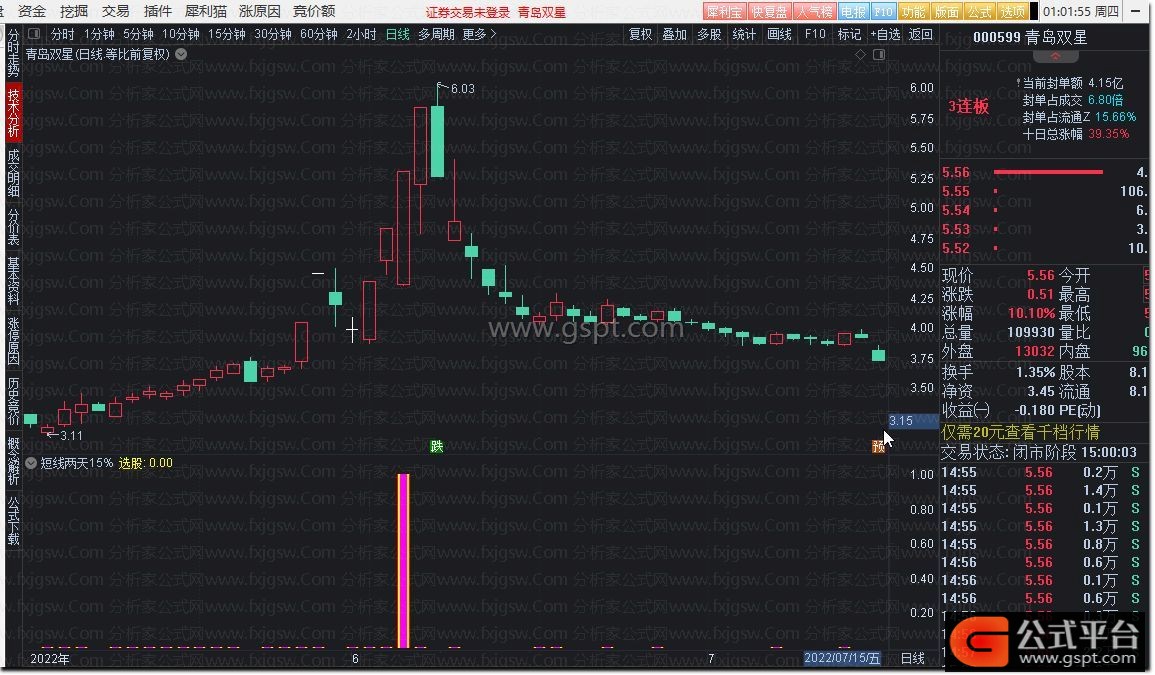Select the 日线 period tab

pos(398,34)
